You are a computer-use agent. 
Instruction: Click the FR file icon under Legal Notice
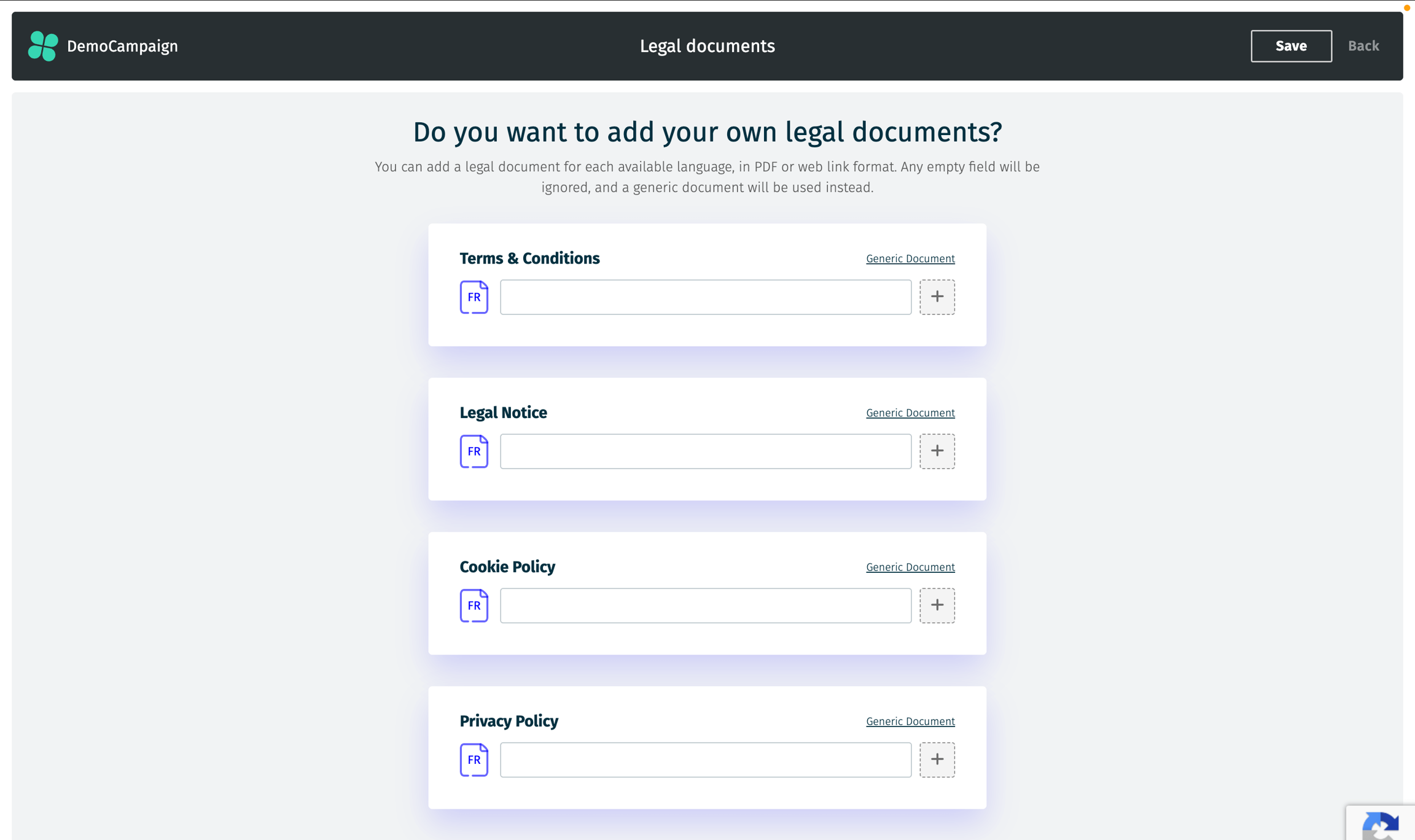pyautogui.click(x=474, y=451)
